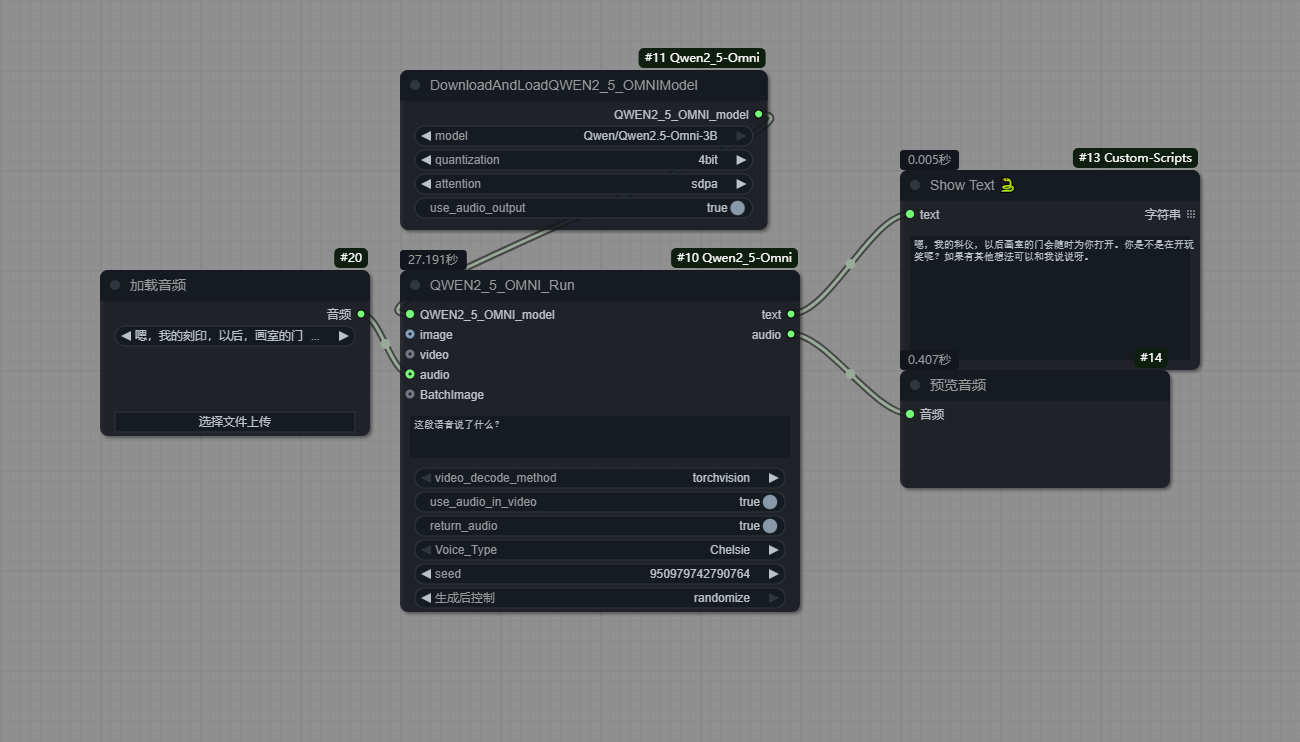1300x742 pixels.
Task: Click the right arrow of 生成后控制
Action: [x=773, y=598]
